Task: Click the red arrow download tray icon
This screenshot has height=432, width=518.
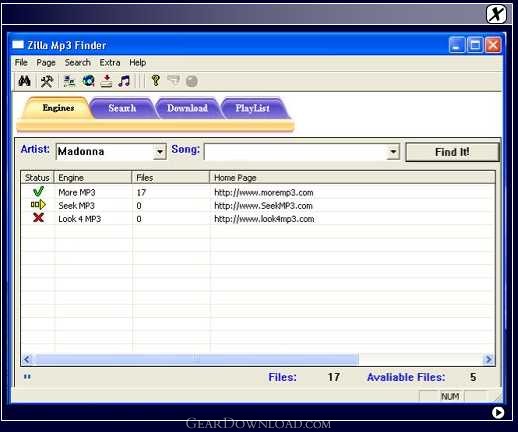Action: 106,81
